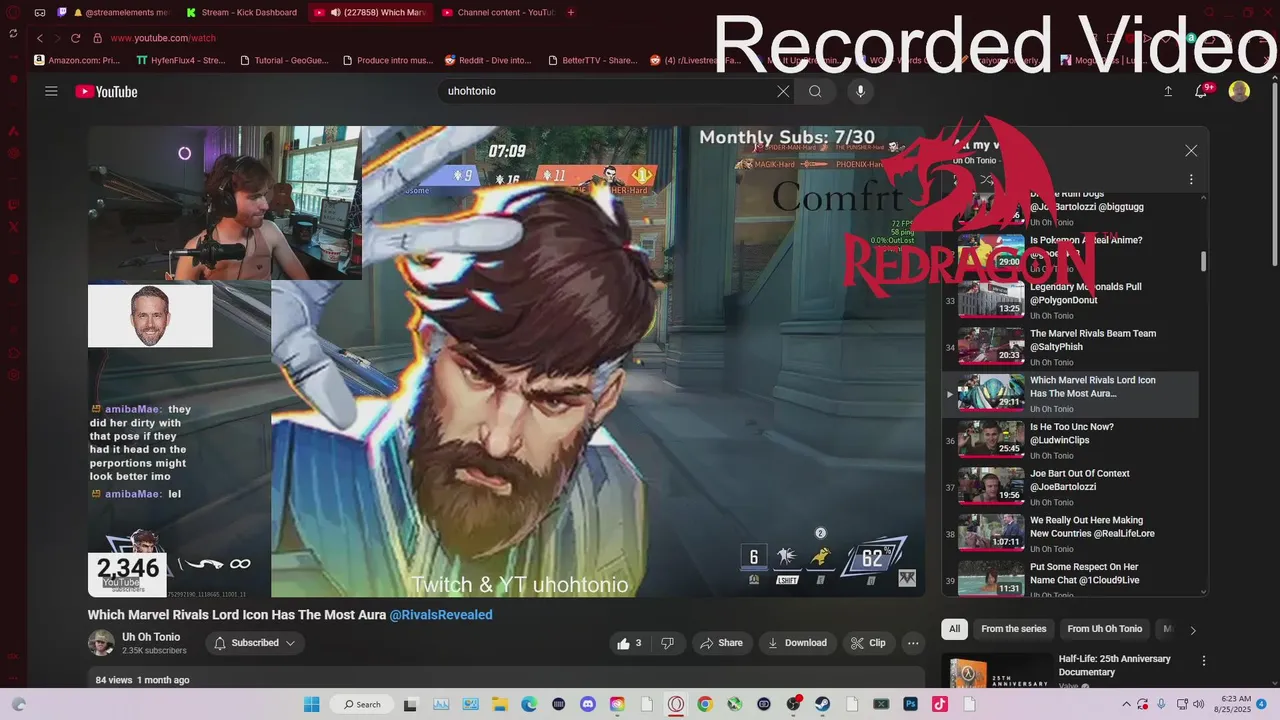
Task: Open the Reddit - Dive into bookmark
Action: [x=488, y=60]
